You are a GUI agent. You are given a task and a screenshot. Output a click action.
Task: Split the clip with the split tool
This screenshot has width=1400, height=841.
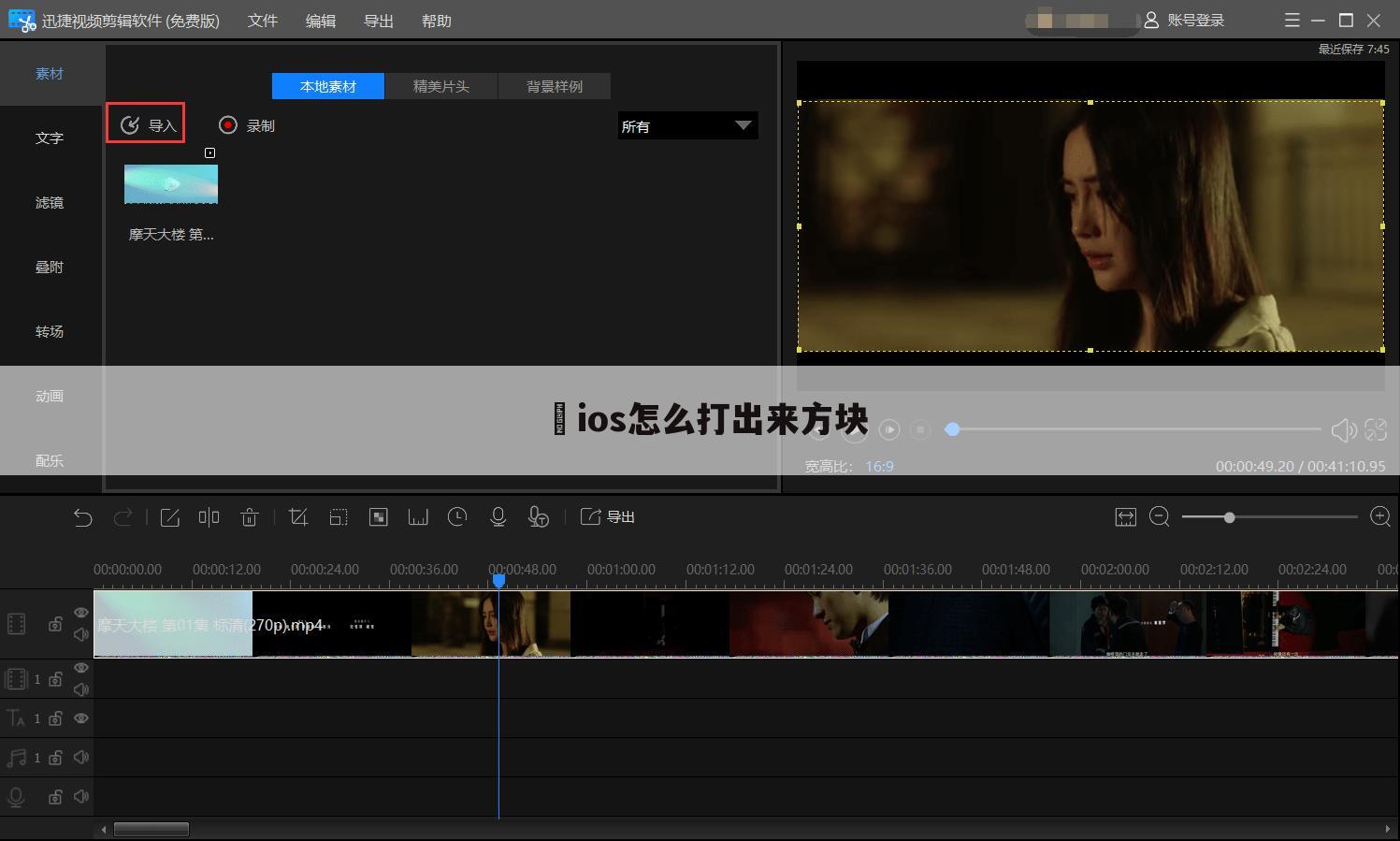pyautogui.click(x=209, y=517)
